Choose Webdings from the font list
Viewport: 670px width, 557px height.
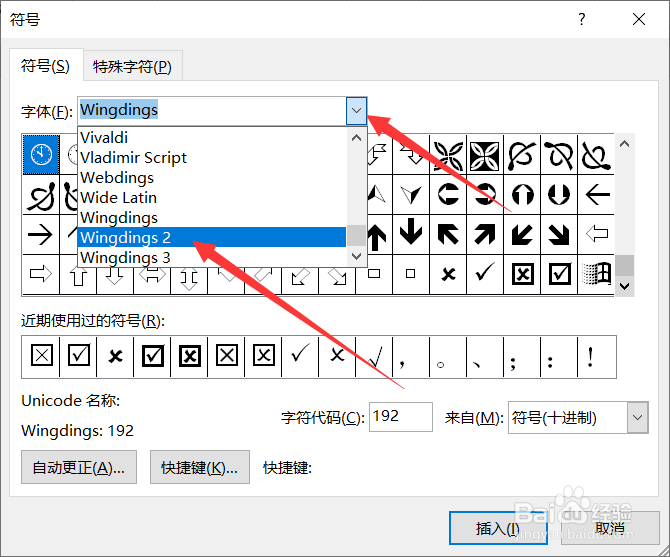coord(212,178)
